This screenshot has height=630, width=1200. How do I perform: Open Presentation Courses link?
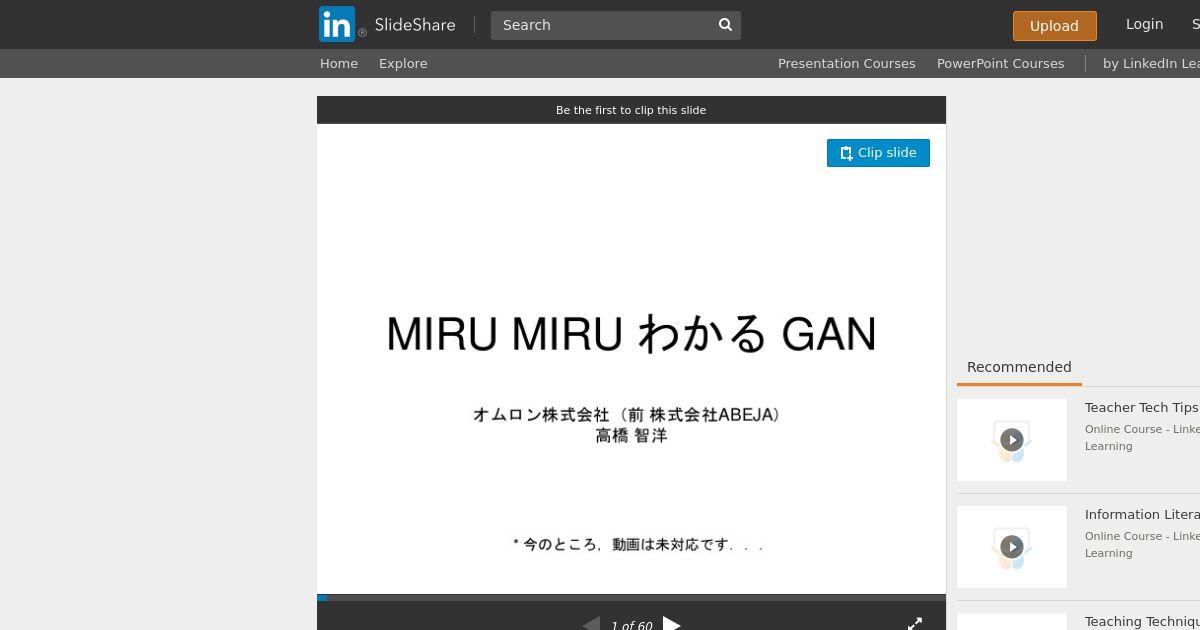pos(847,63)
